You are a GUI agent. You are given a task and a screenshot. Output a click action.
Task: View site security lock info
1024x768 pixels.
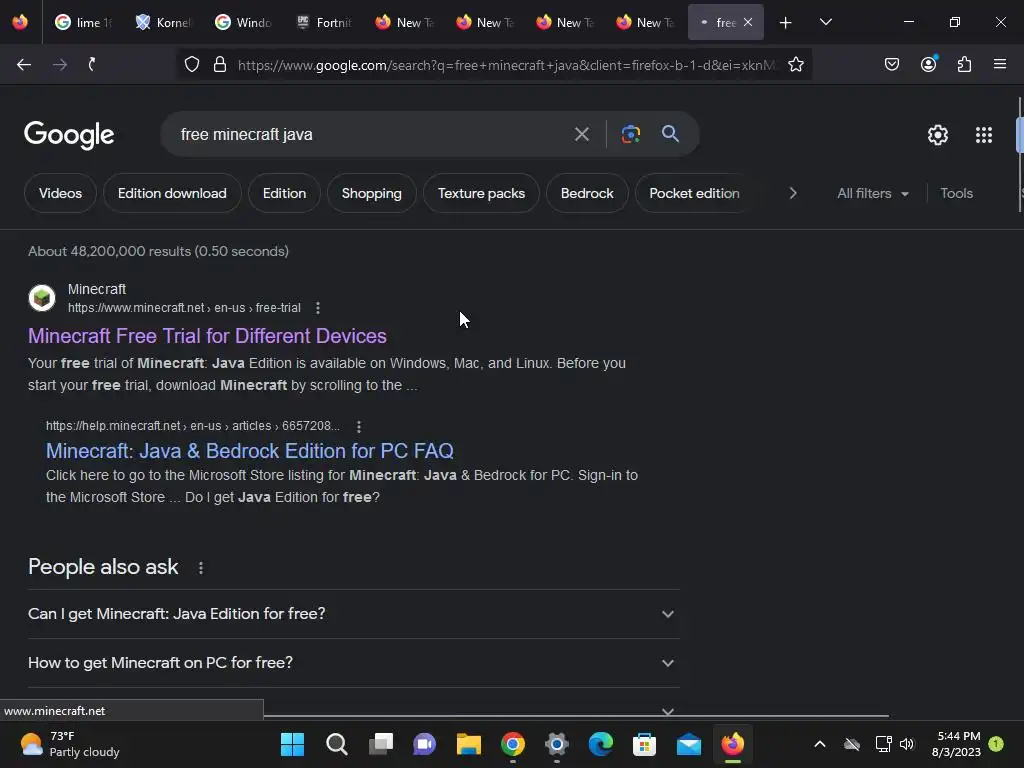(x=220, y=65)
